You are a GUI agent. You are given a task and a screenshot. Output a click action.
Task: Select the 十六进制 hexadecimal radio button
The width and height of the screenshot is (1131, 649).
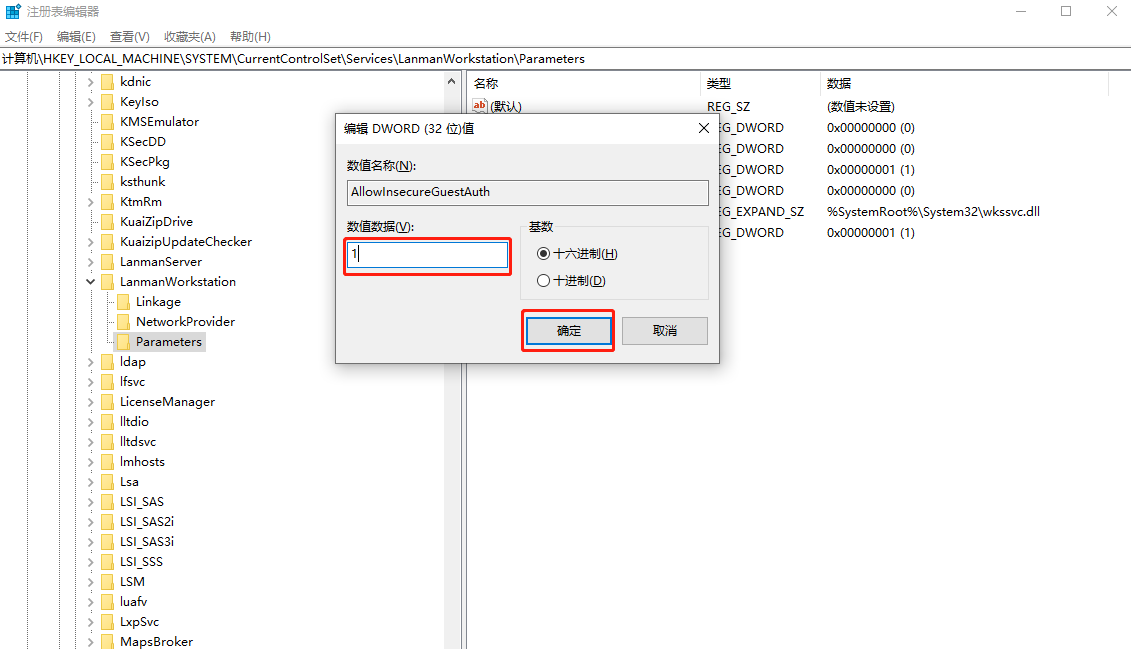544,254
